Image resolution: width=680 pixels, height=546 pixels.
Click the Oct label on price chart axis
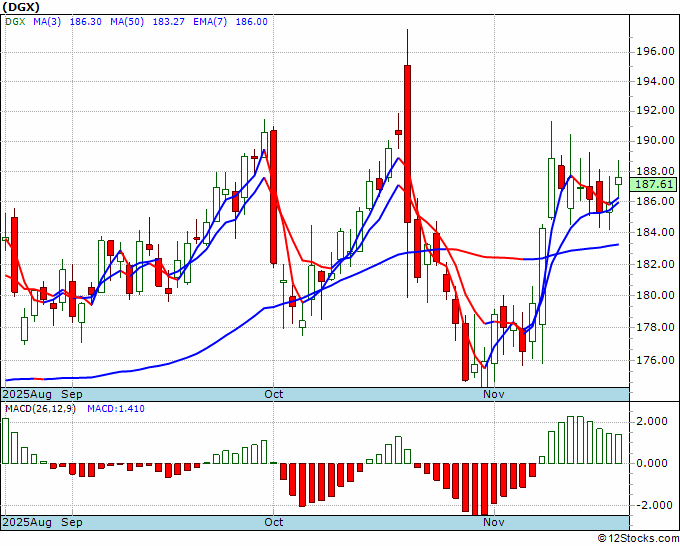click(274, 394)
